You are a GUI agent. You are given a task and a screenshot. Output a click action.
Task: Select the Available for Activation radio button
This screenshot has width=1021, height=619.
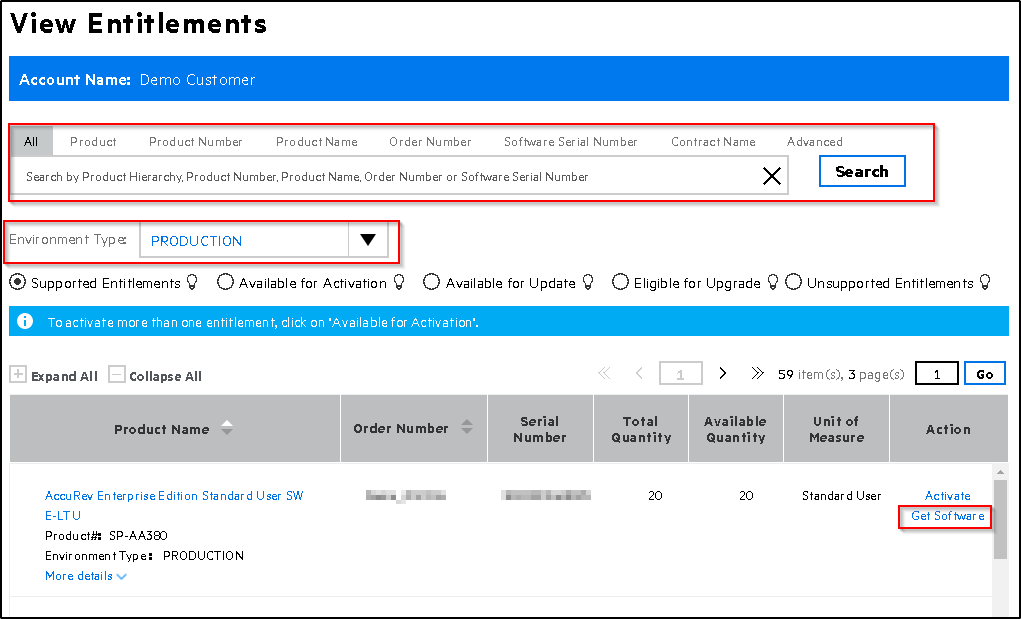pos(225,281)
